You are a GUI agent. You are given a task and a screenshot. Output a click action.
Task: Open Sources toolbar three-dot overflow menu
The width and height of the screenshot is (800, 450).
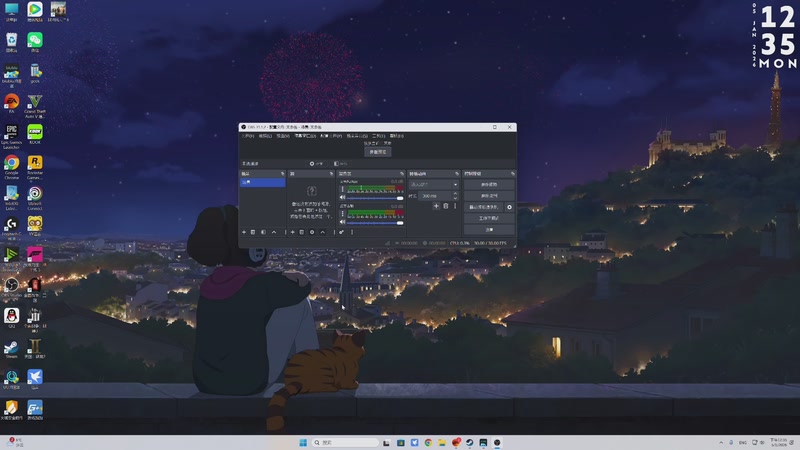coord(334,232)
